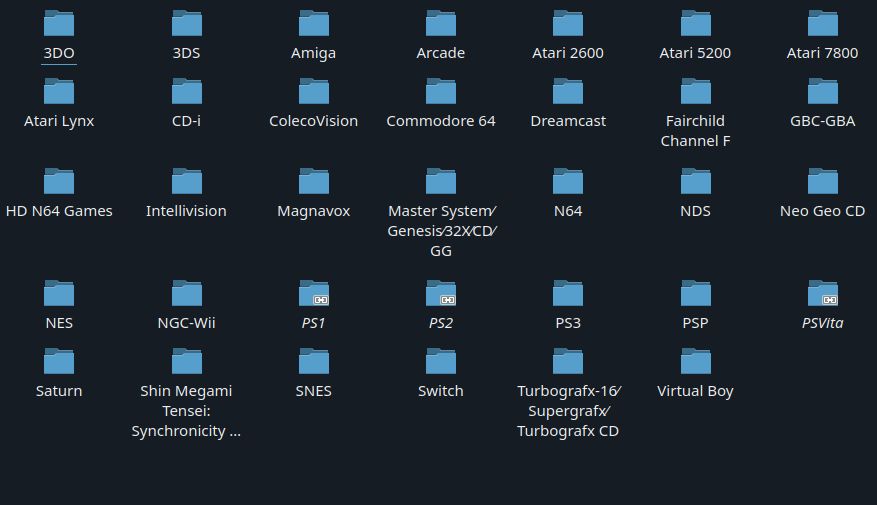
Task: Select the Turbografx-16/Supergrafx/Turbografx CD folder icon
Action: 568,362
